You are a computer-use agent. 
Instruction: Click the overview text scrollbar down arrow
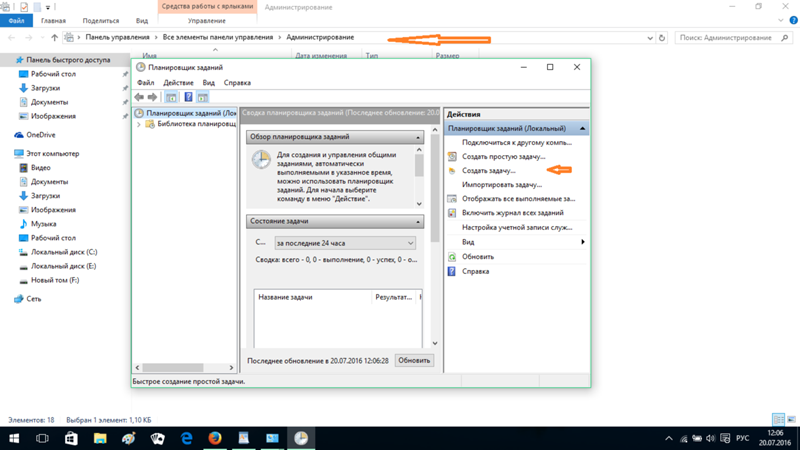[x=419, y=204]
